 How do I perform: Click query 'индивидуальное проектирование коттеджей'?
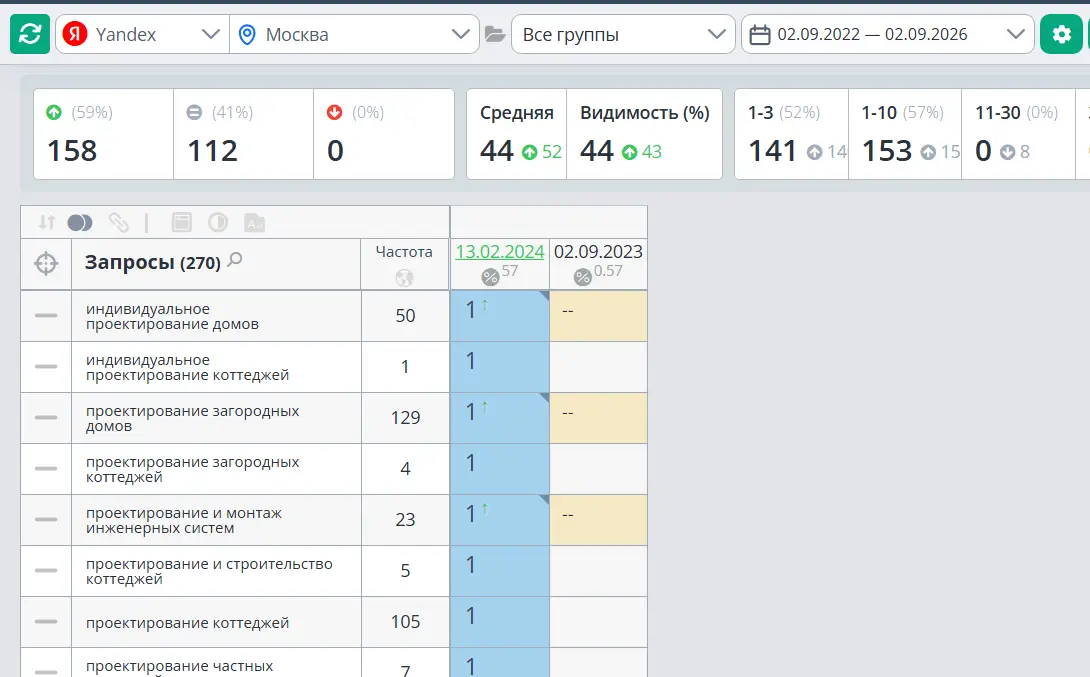188,368
